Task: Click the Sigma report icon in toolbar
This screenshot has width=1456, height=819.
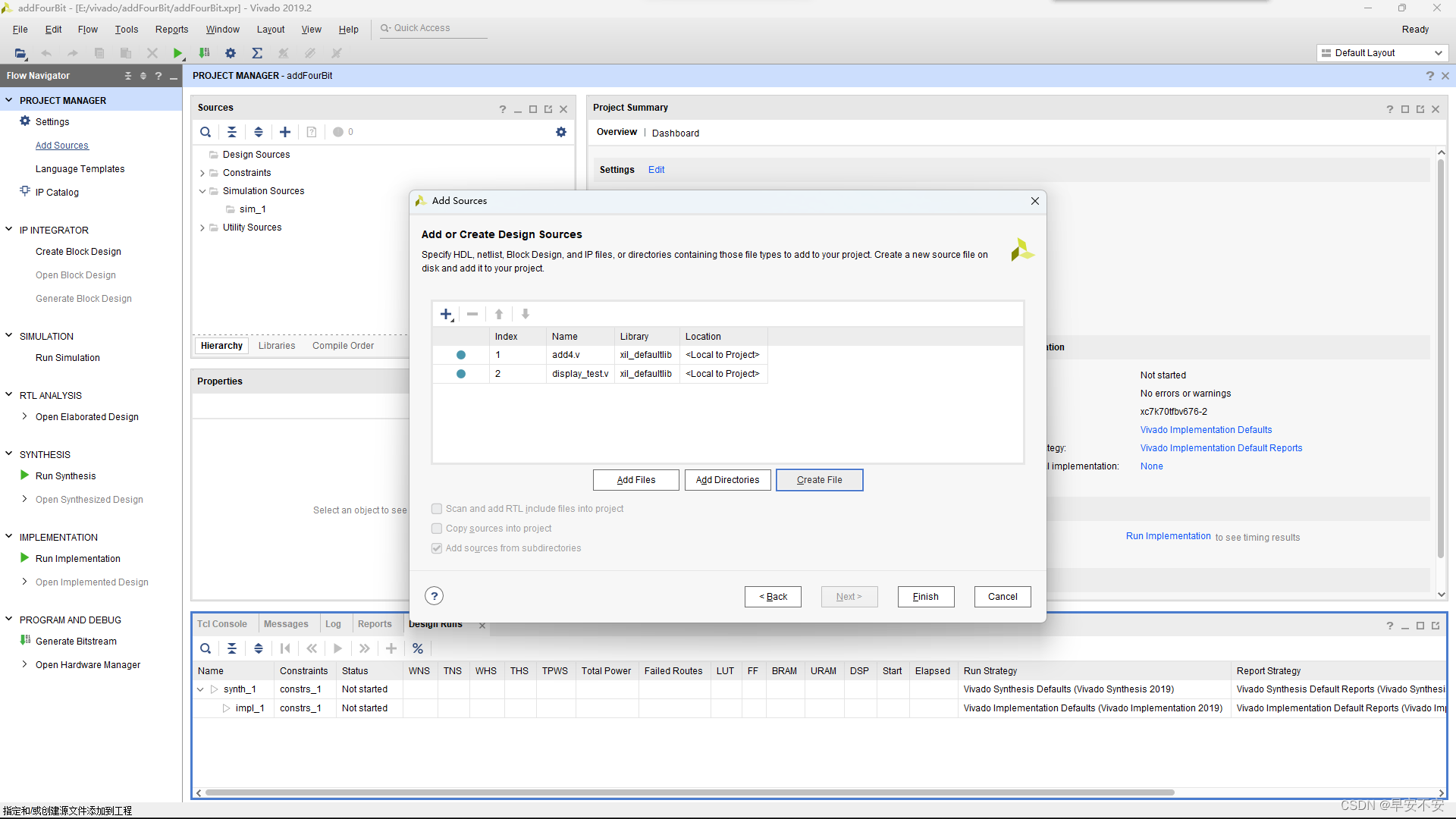Action: [x=257, y=53]
